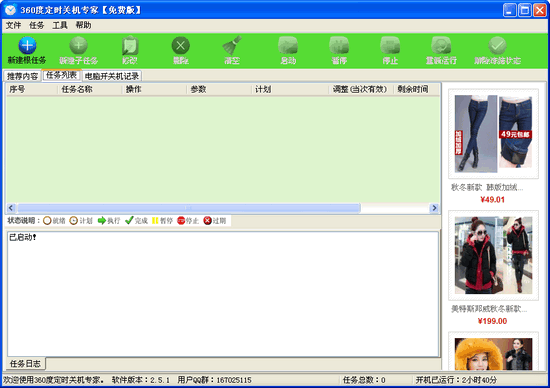The width and height of the screenshot is (550, 388).
Task: Click the ¥199.00 price text
Action: pos(492,321)
